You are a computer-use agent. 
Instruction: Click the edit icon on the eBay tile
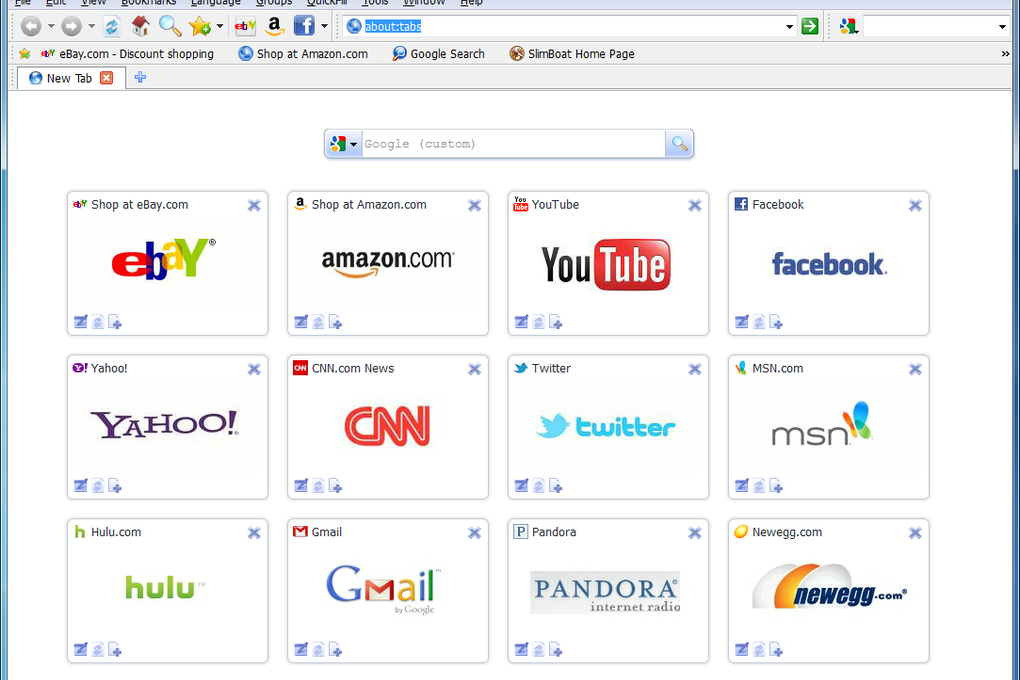(x=81, y=322)
